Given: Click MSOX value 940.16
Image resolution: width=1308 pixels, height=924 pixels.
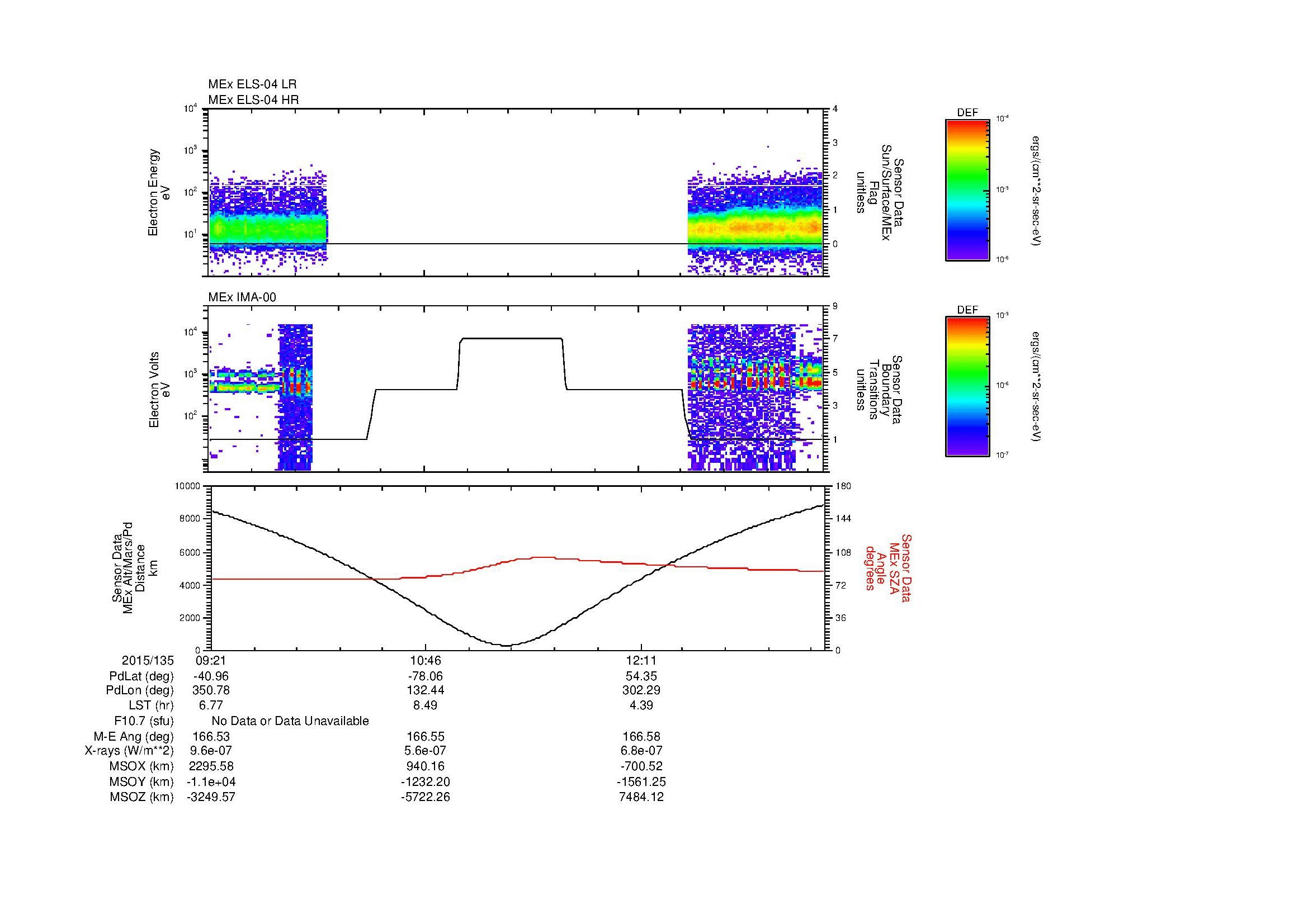Looking at the screenshot, I should point(426,766).
